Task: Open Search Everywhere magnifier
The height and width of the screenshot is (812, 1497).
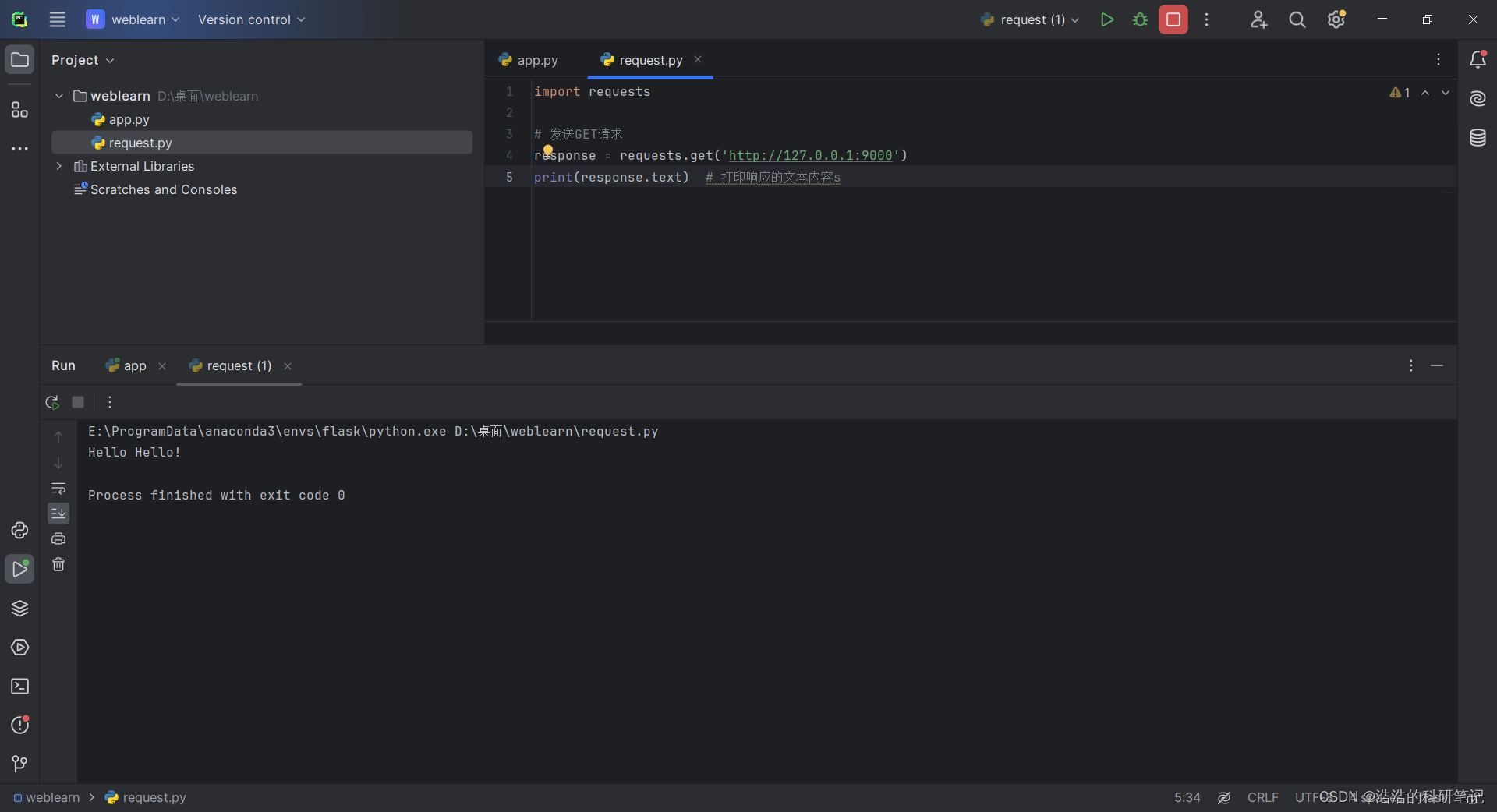Action: pos(1297,19)
